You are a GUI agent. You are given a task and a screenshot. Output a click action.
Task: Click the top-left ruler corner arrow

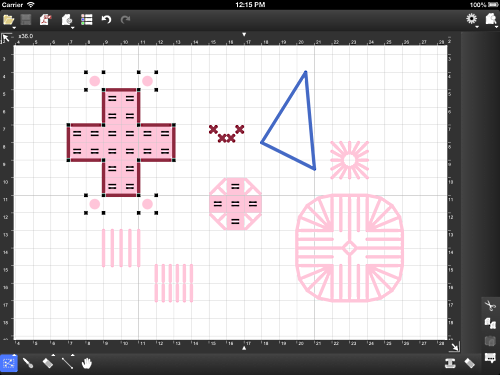(6, 38)
